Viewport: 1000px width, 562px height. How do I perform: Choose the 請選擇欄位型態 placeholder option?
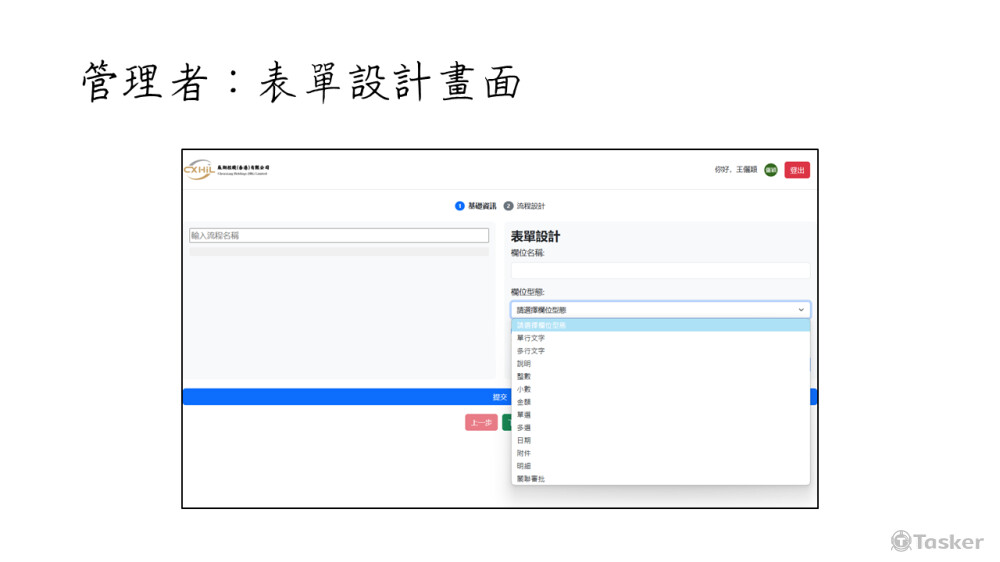click(660, 325)
